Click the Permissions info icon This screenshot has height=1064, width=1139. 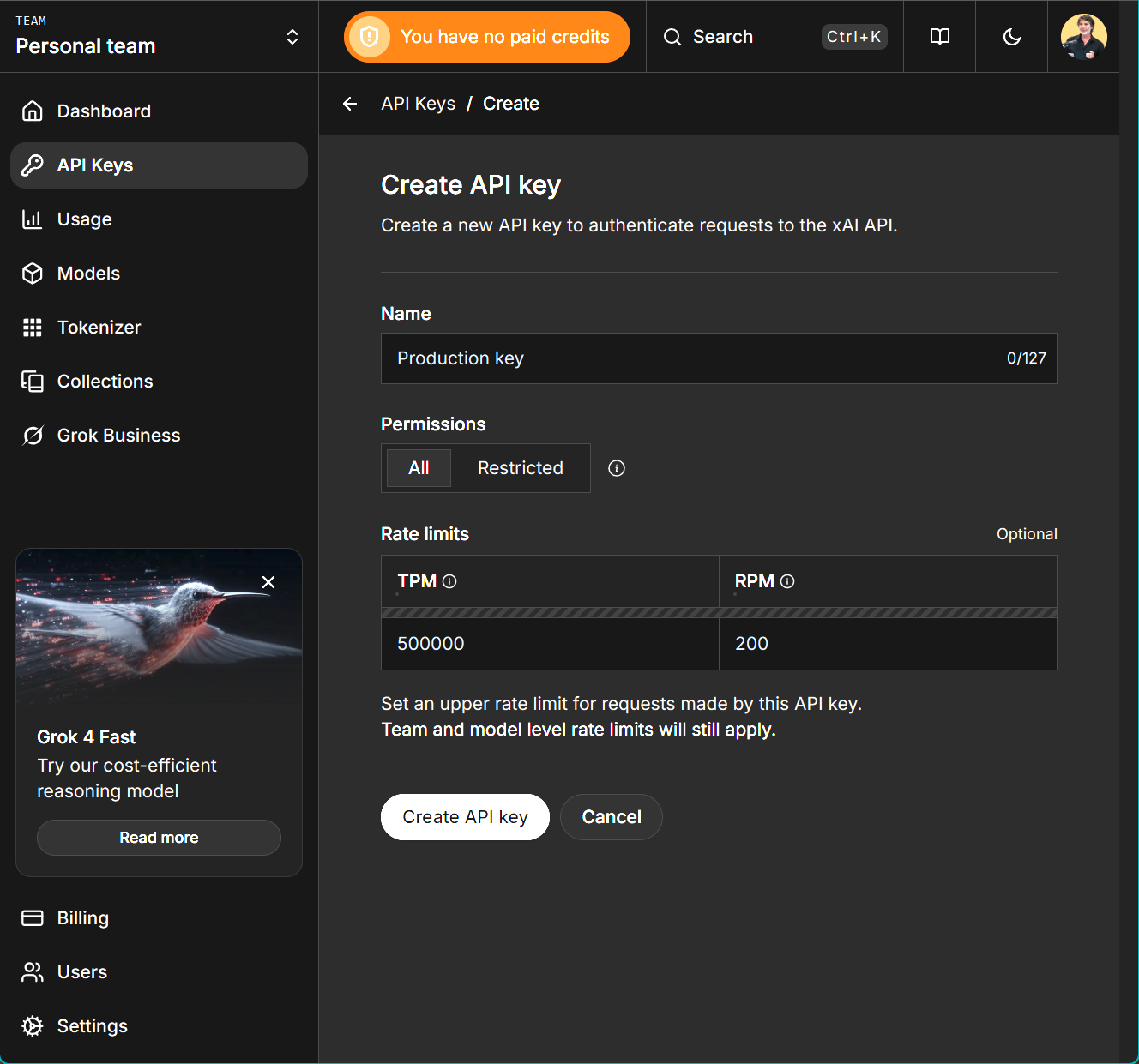coord(617,468)
